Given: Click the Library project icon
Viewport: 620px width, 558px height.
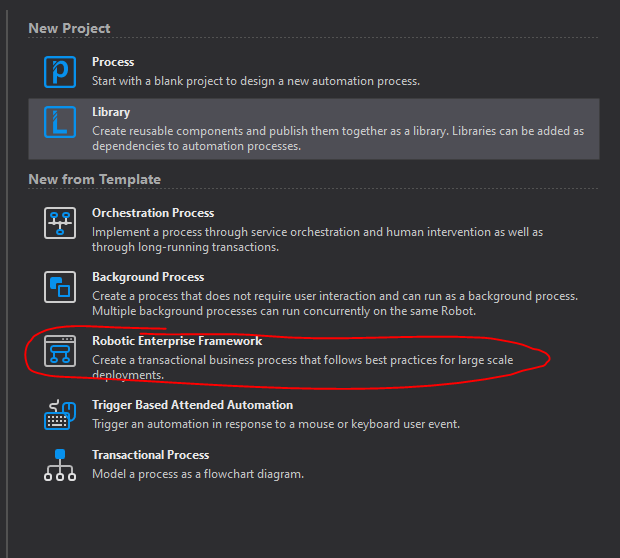Looking at the screenshot, I should (x=60, y=122).
